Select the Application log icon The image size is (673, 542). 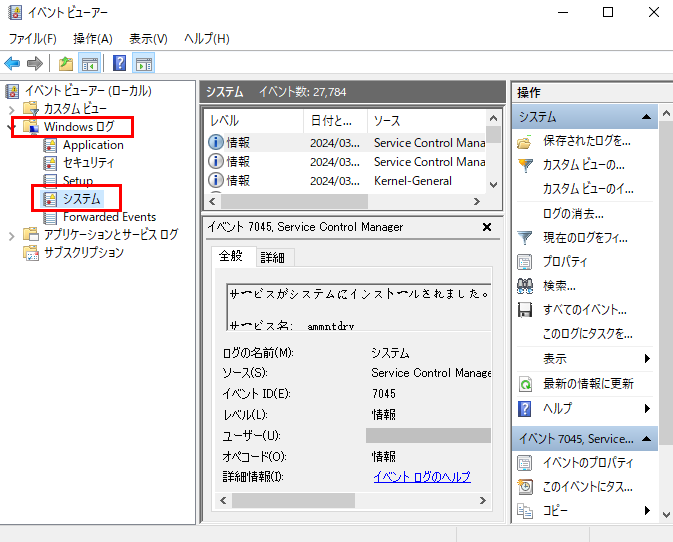50,145
